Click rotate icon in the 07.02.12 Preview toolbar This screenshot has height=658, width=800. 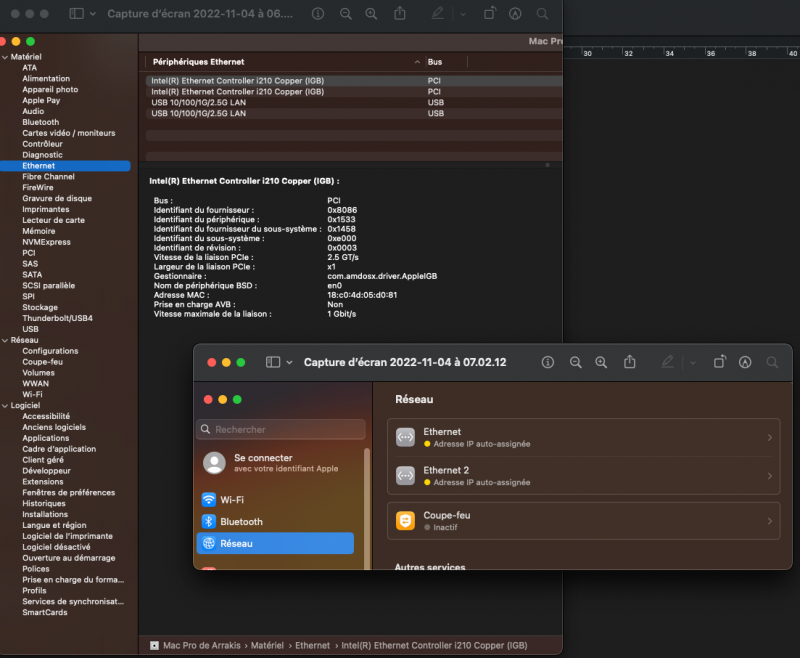point(719,362)
